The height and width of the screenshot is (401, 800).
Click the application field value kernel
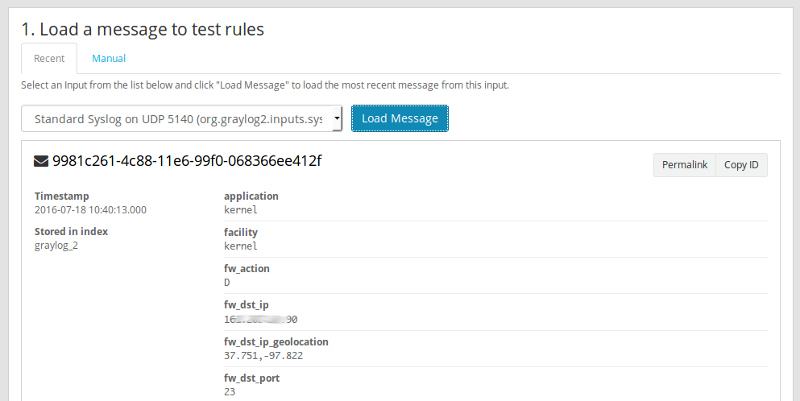(x=241, y=210)
